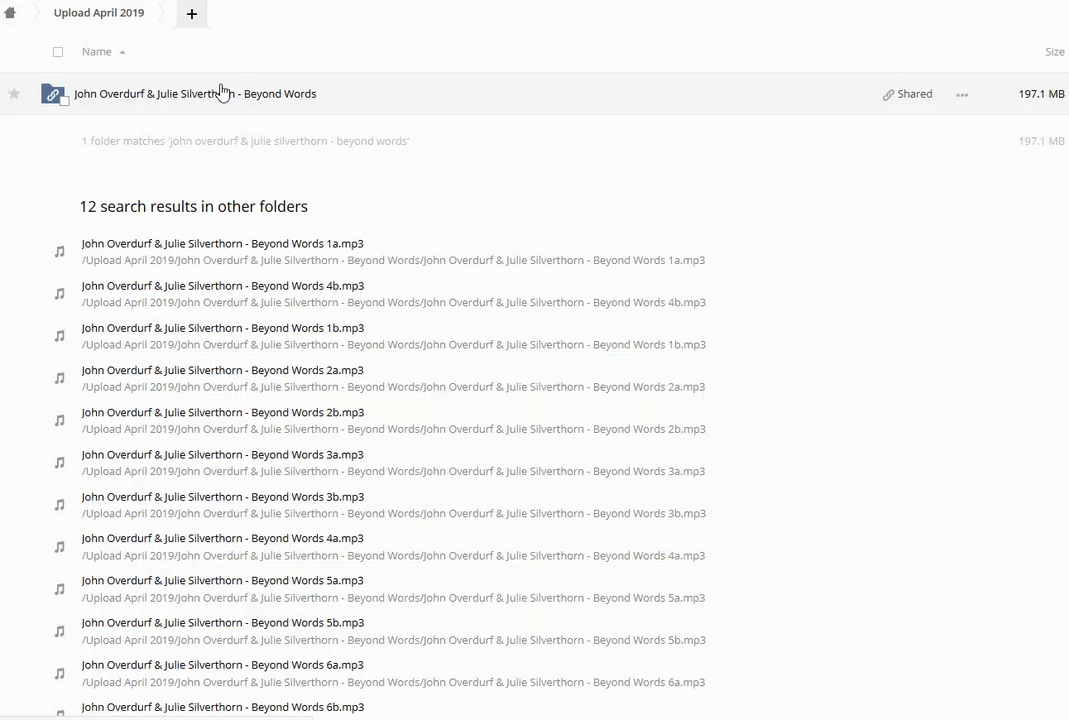Favorite the Beyond Words folder star
This screenshot has height=720, width=1069.
(14, 94)
